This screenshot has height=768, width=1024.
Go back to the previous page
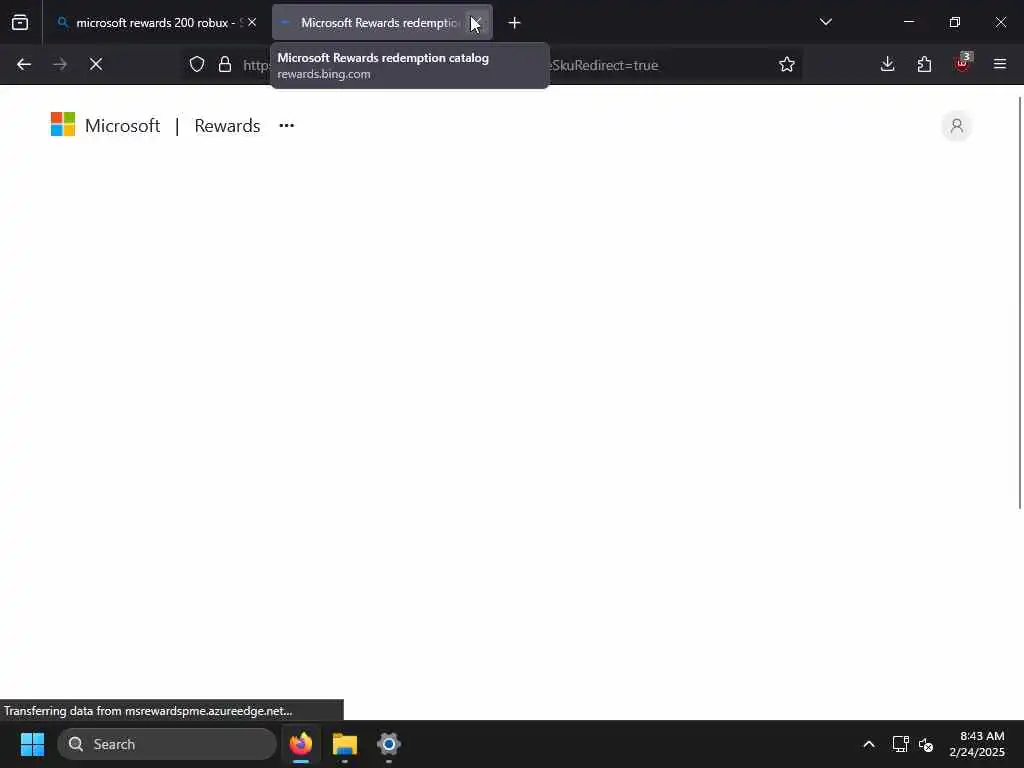pos(24,64)
